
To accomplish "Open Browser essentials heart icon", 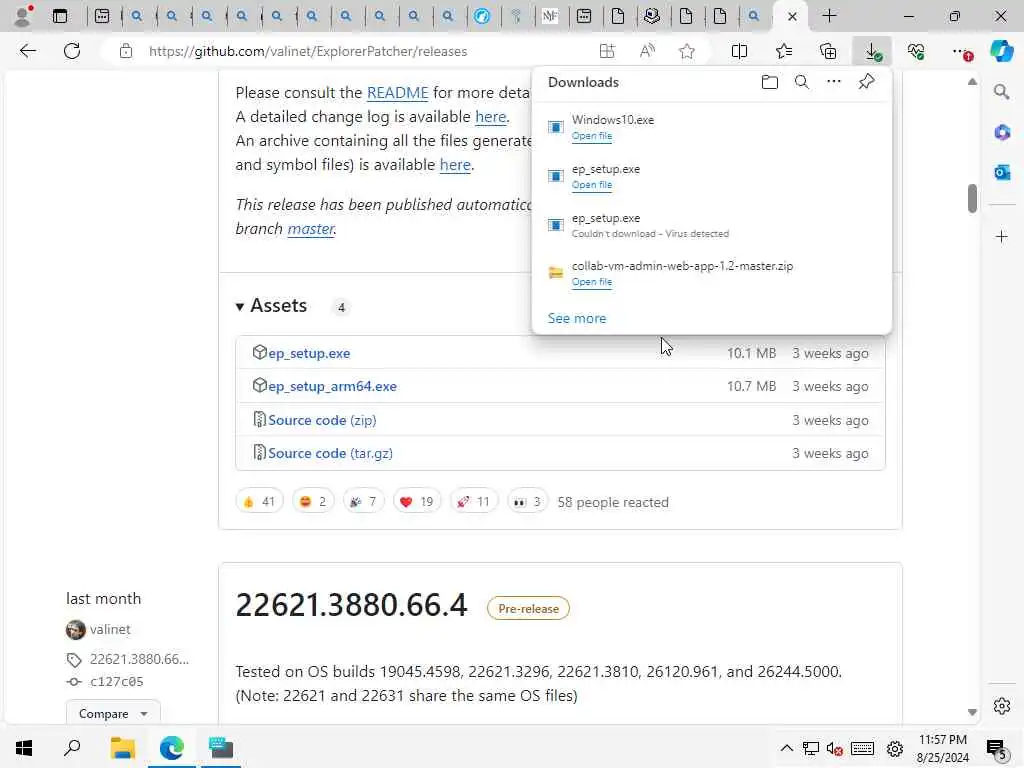I will pyautogui.click(x=916, y=51).
